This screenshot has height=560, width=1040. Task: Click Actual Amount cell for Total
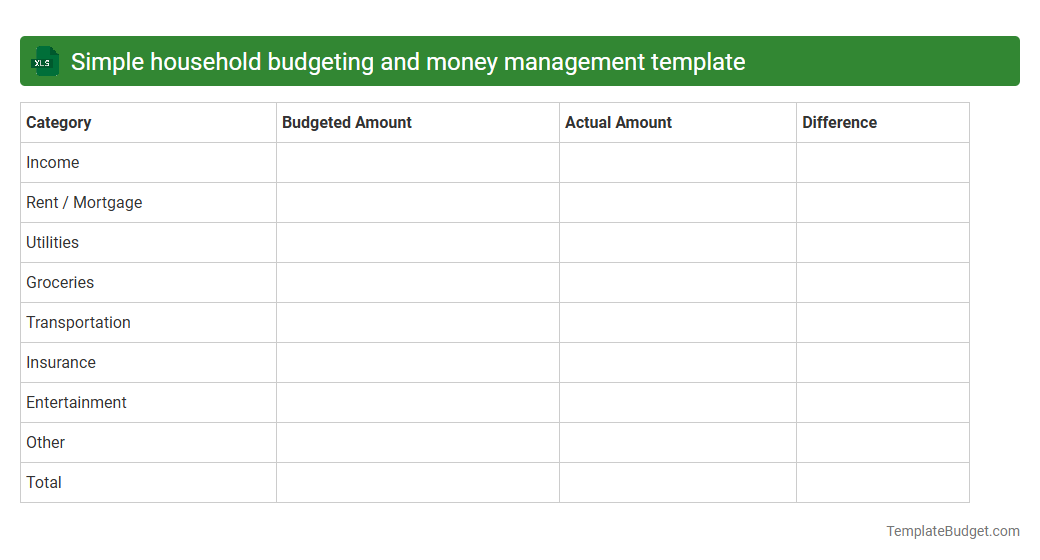coord(678,482)
